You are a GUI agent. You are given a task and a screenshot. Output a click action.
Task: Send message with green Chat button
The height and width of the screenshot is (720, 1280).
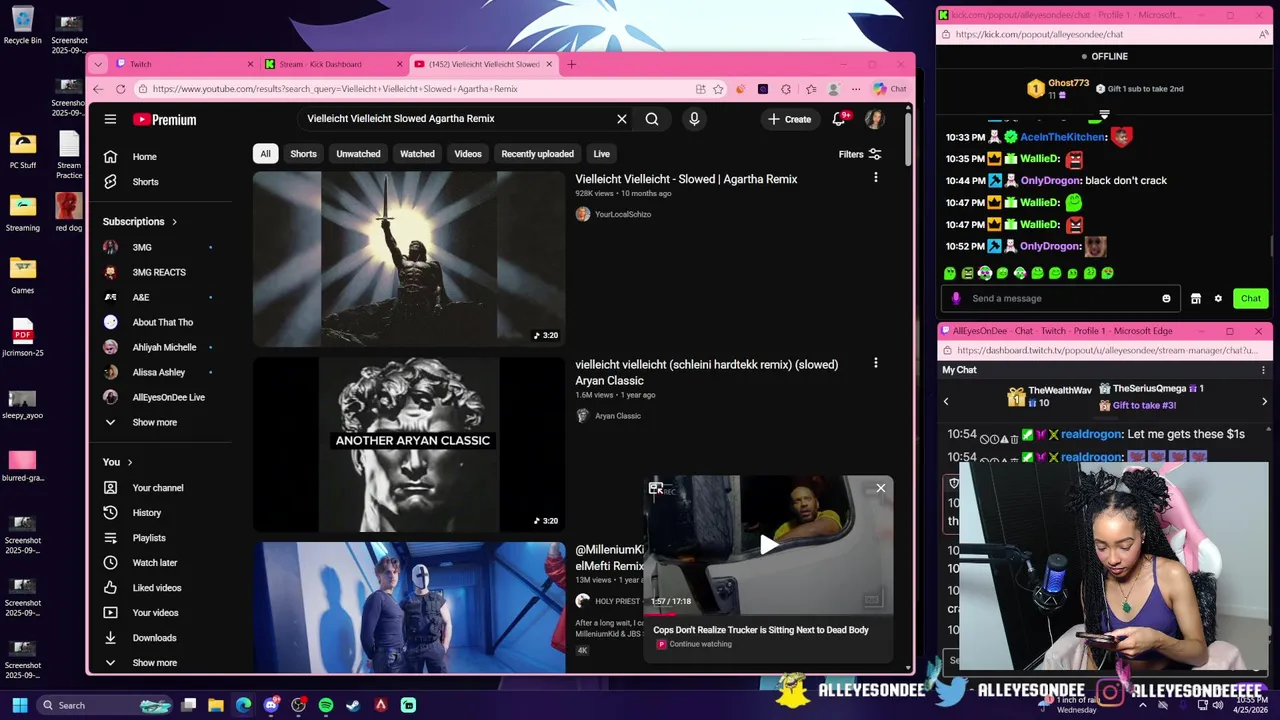(1250, 298)
